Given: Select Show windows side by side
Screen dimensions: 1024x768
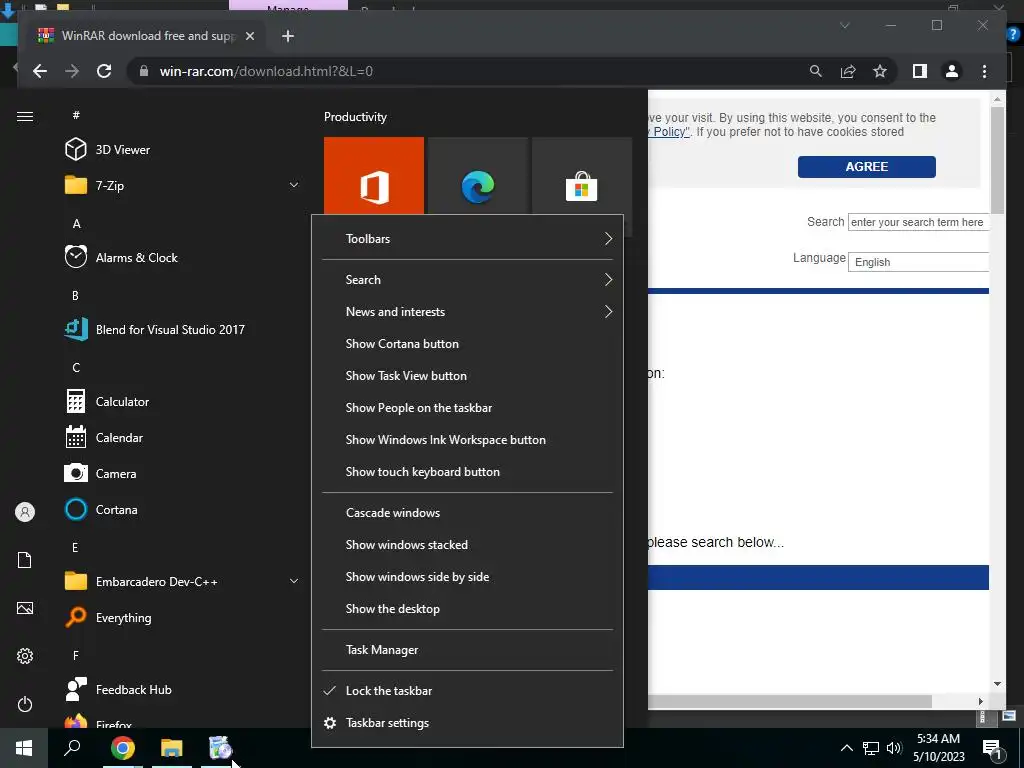Looking at the screenshot, I should click(x=468, y=577).
